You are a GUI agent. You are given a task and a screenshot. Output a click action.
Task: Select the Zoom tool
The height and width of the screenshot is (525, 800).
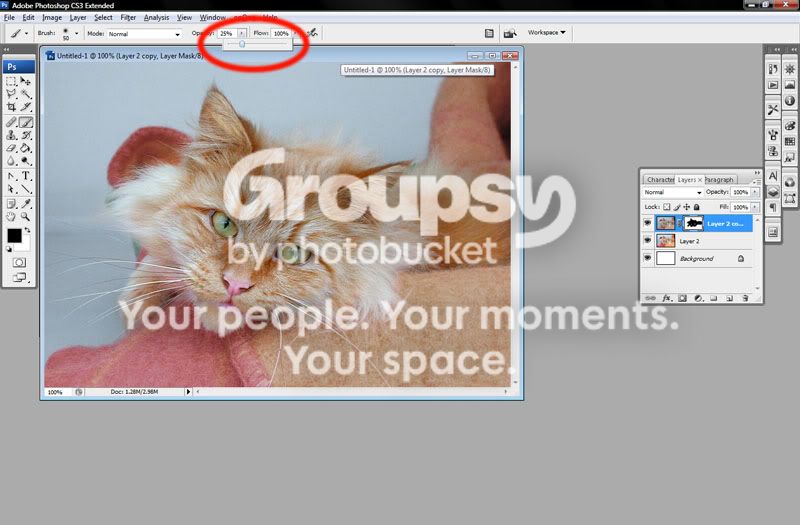[26, 217]
